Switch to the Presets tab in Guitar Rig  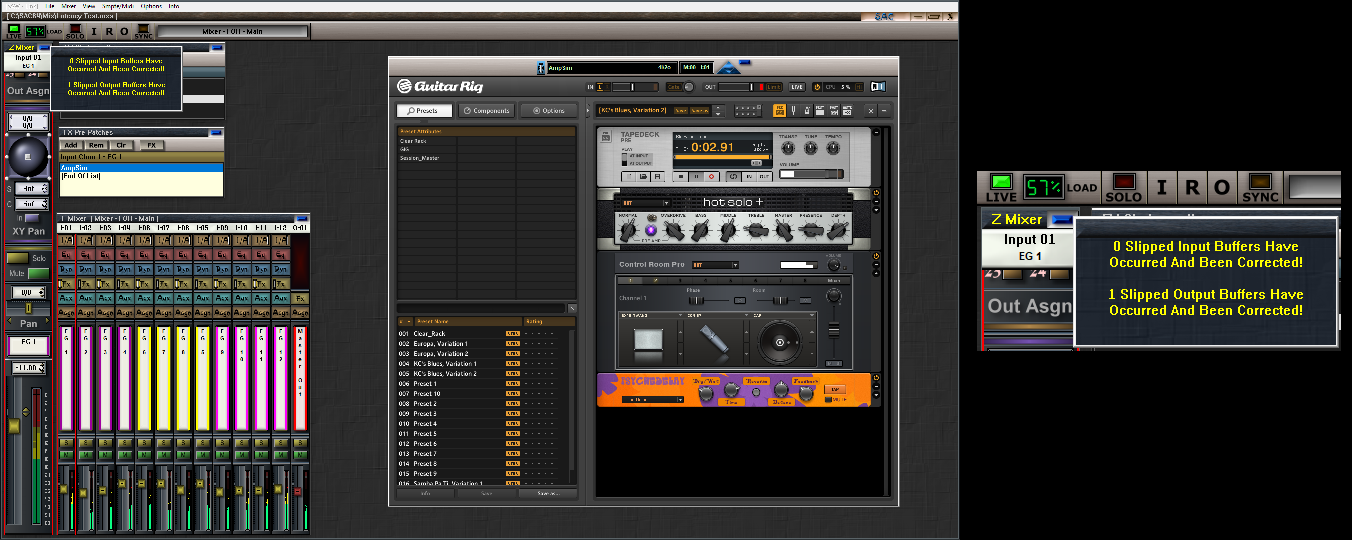pyautogui.click(x=424, y=111)
